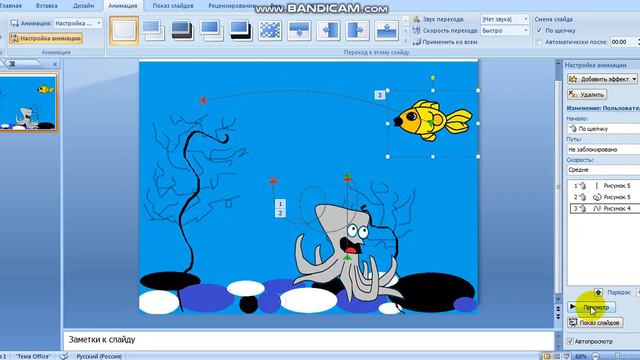Click the slide 1 thumbnail

[28, 102]
